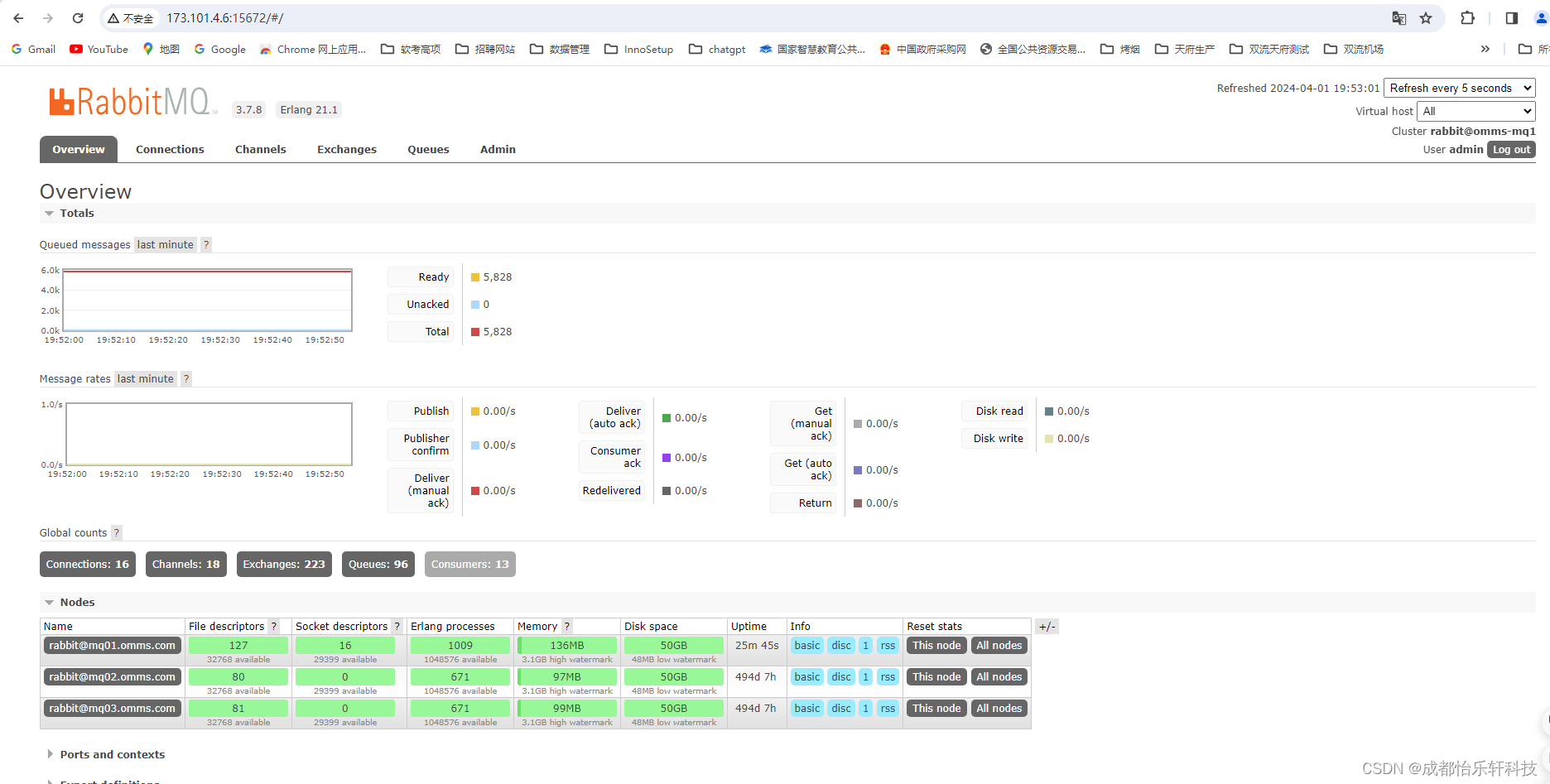Open the Google bookmark
The height and width of the screenshot is (784, 1550).
tap(220, 49)
